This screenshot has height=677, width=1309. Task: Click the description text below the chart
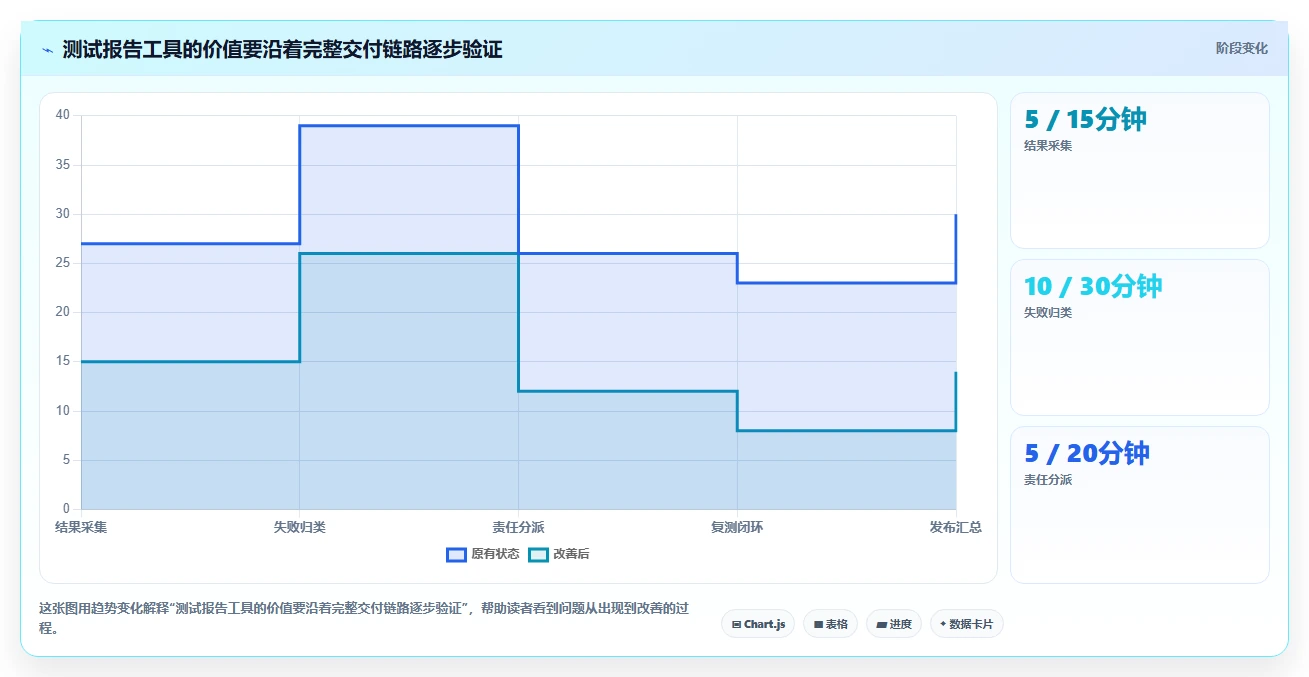[x=364, y=618]
